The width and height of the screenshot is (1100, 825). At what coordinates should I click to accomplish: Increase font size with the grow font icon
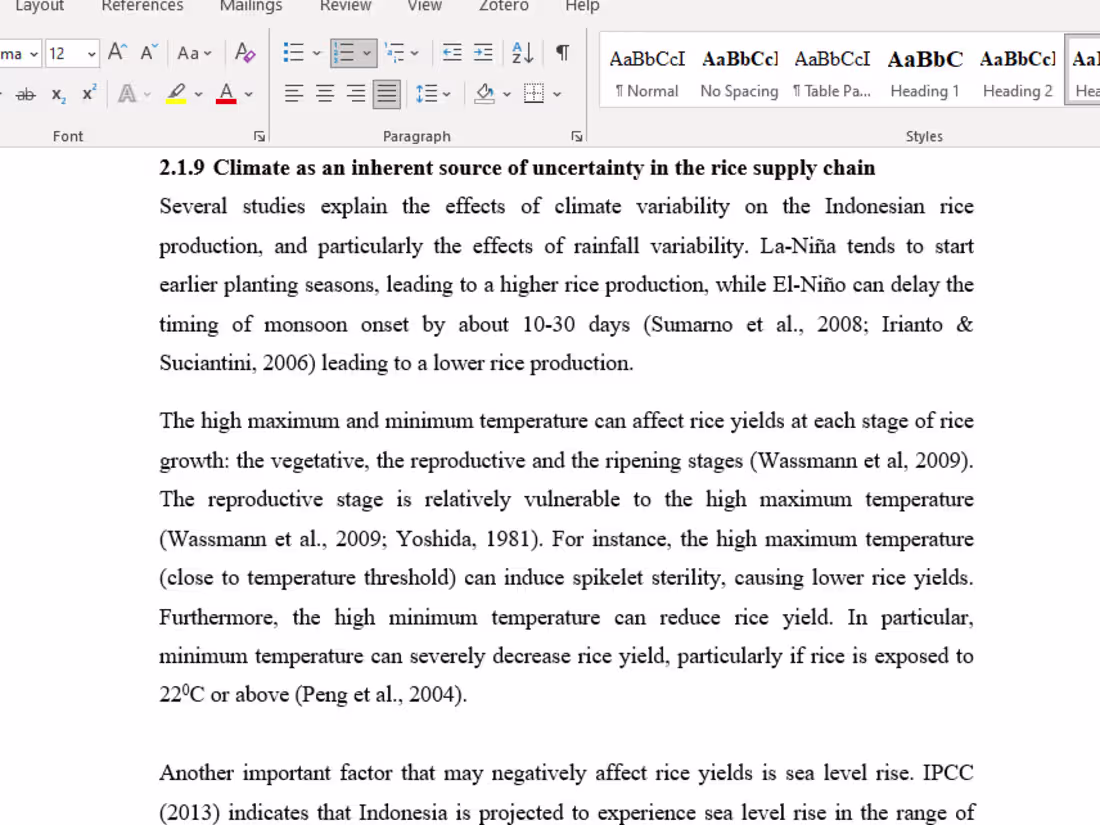(x=117, y=53)
